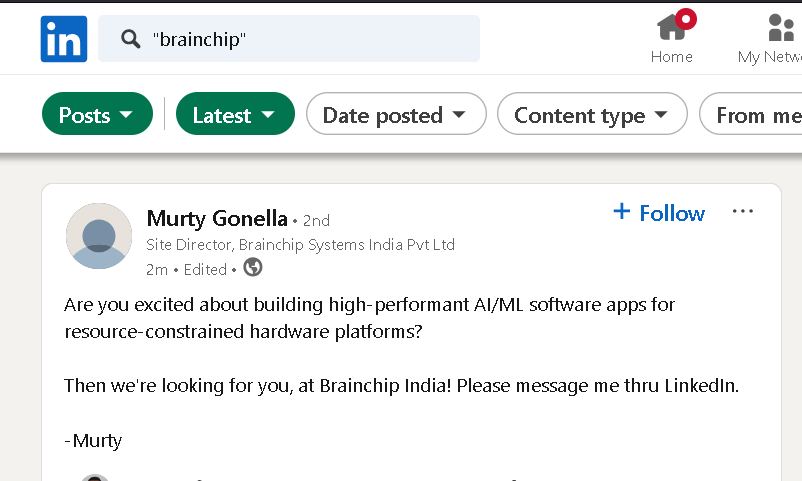Image resolution: width=802 pixels, height=481 pixels.
Task: Click the 2m Edited timestamp
Action: (x=186, y=269)
